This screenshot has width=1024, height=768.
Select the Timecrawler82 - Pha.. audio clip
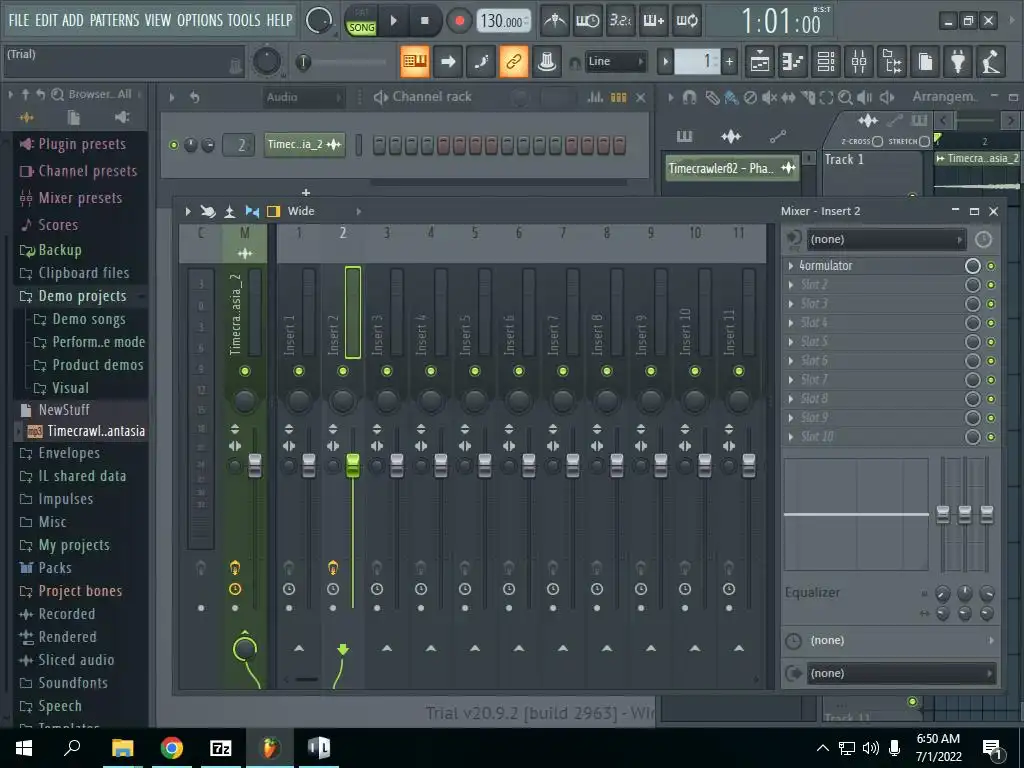point(732,168)
